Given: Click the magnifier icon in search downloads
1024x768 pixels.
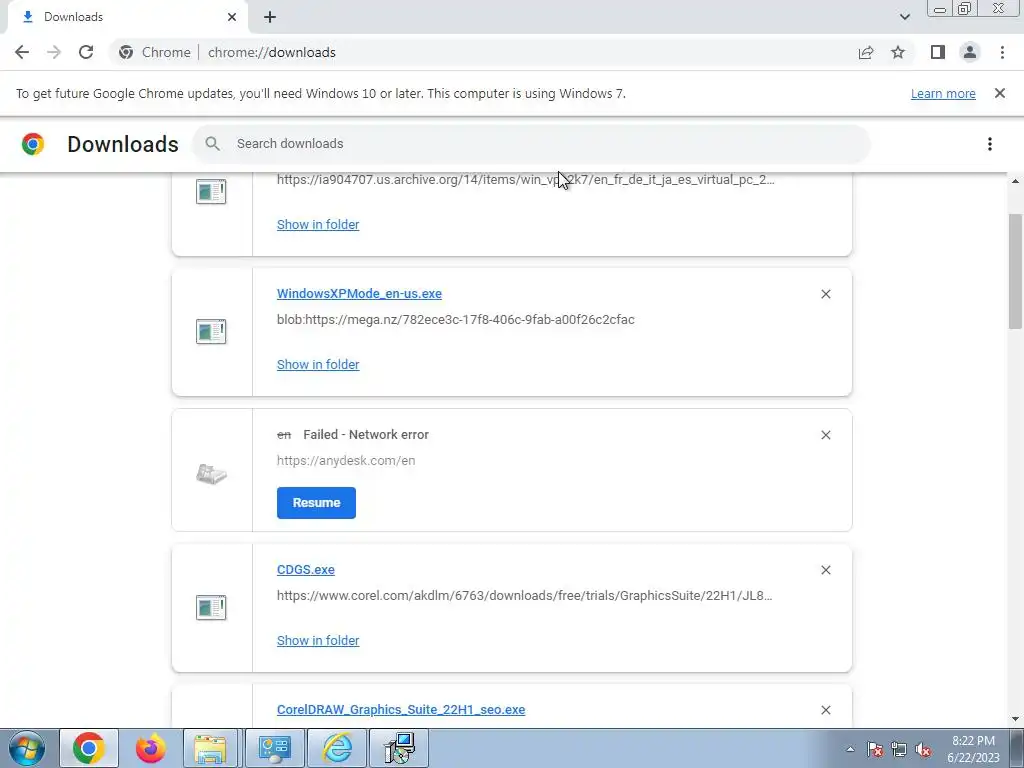Looking at the screenshot, I should pos(212,144).
